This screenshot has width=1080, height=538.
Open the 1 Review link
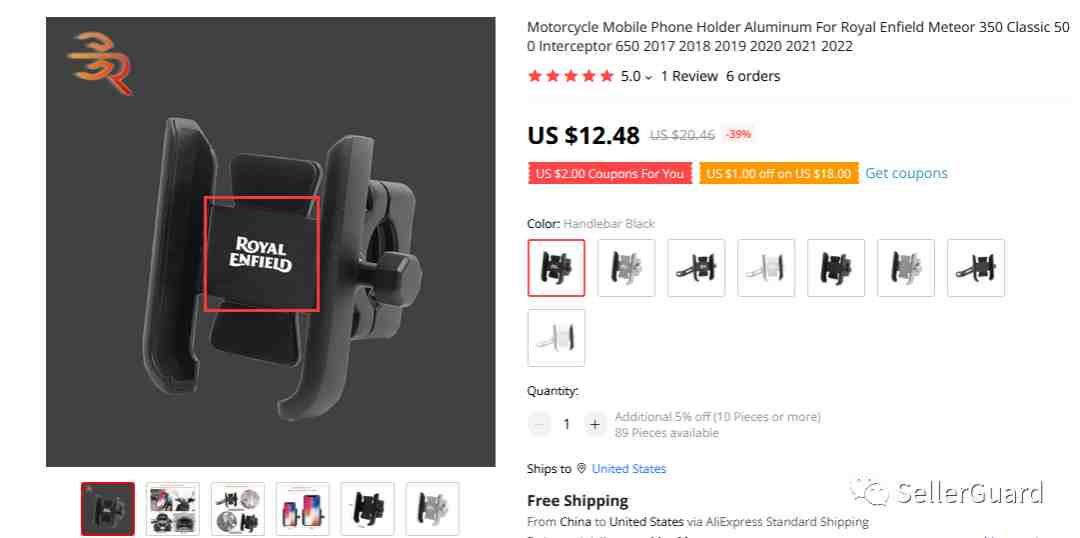click(689, 76)
